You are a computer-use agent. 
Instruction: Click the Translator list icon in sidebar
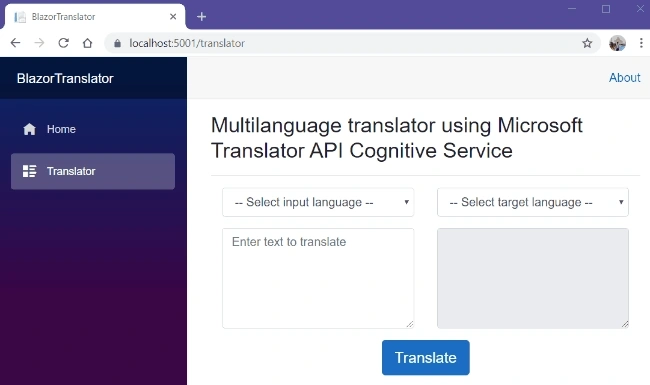29,171
